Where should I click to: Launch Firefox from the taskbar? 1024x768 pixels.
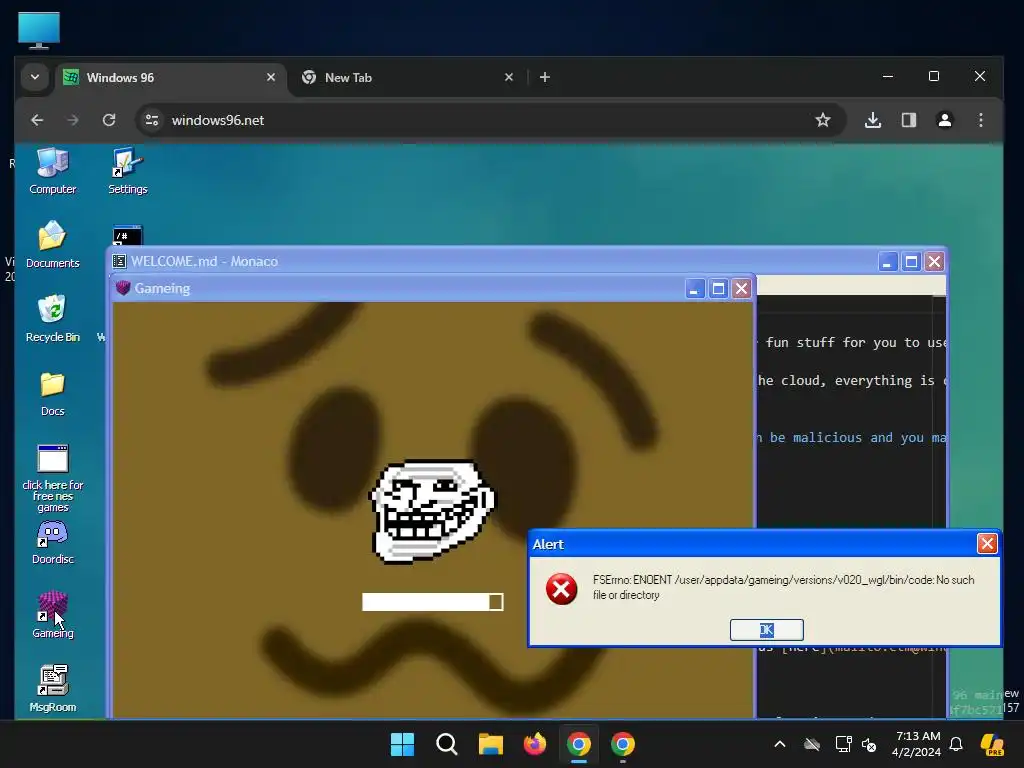[x=535, y=744]
